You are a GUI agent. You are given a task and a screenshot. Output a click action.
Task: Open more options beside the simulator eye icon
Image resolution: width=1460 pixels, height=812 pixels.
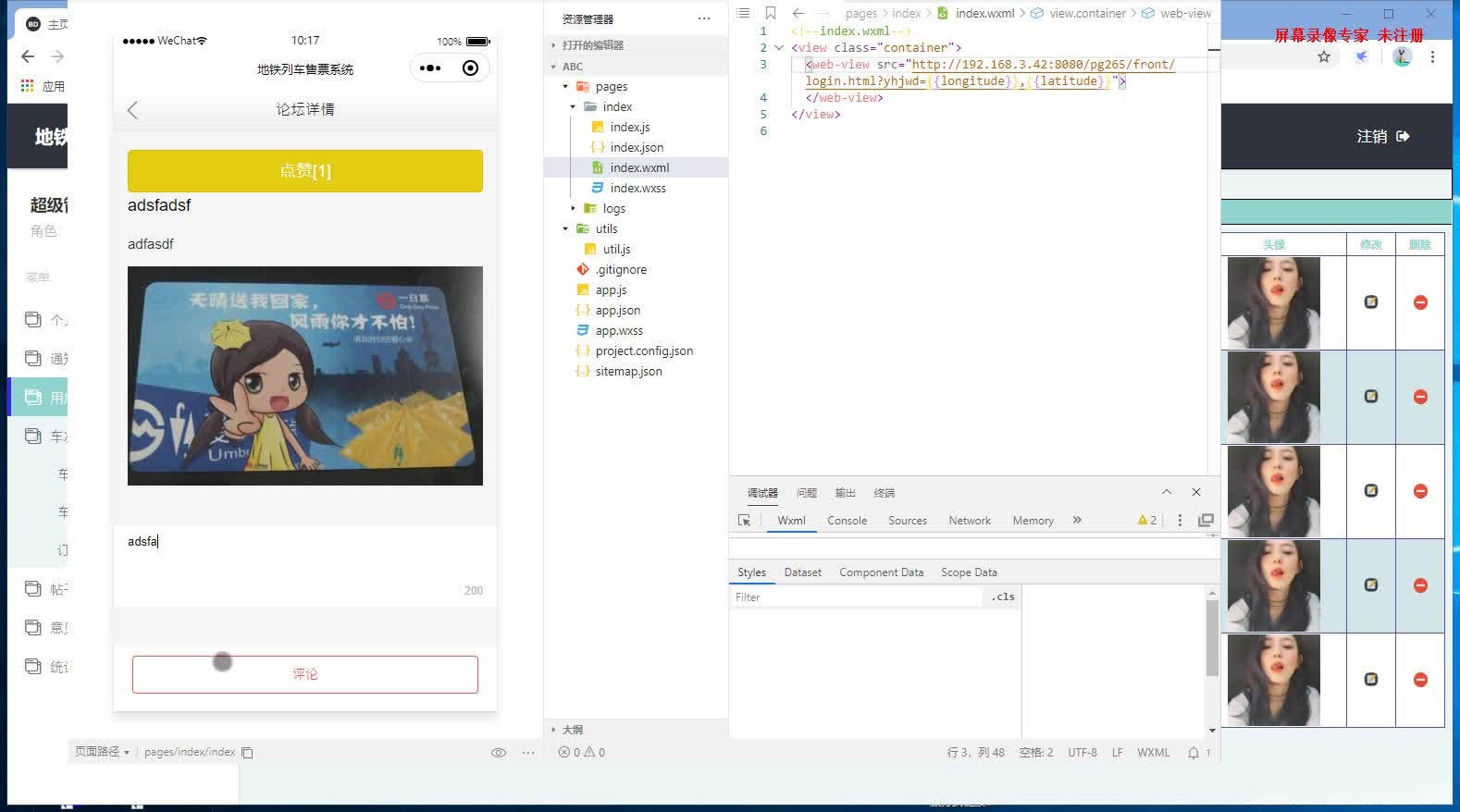click(x=528, y=753)
